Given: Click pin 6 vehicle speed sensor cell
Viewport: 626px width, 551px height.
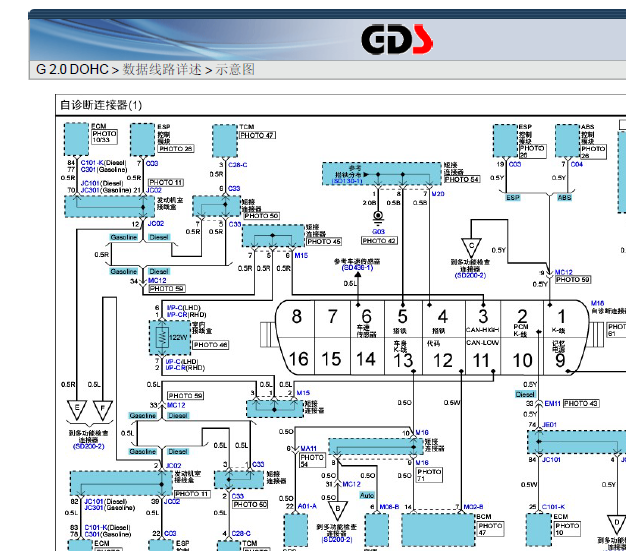Looking at the screenshot, I should (x=367, y=321).
